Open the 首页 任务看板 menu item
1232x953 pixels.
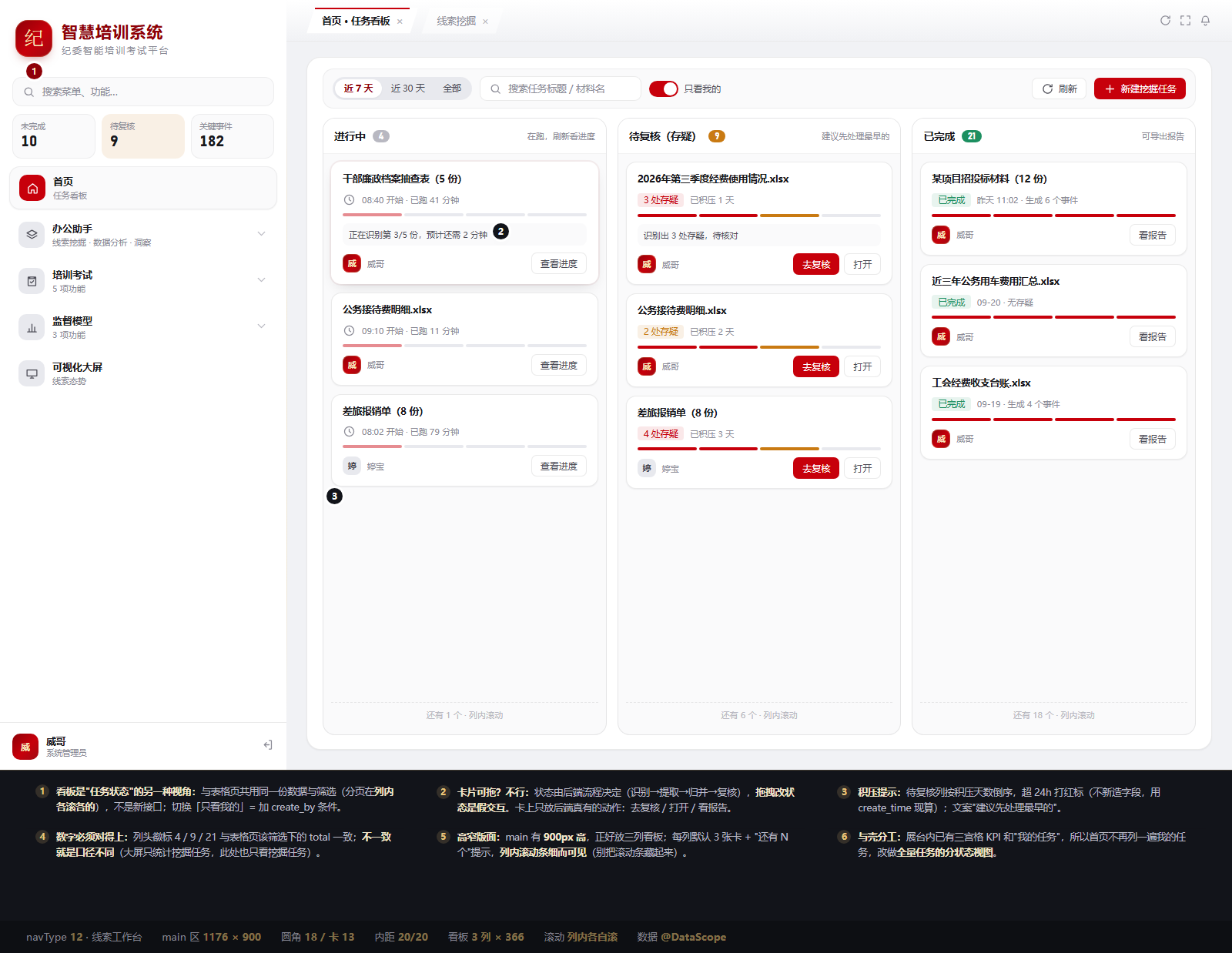tap(143, 188)
